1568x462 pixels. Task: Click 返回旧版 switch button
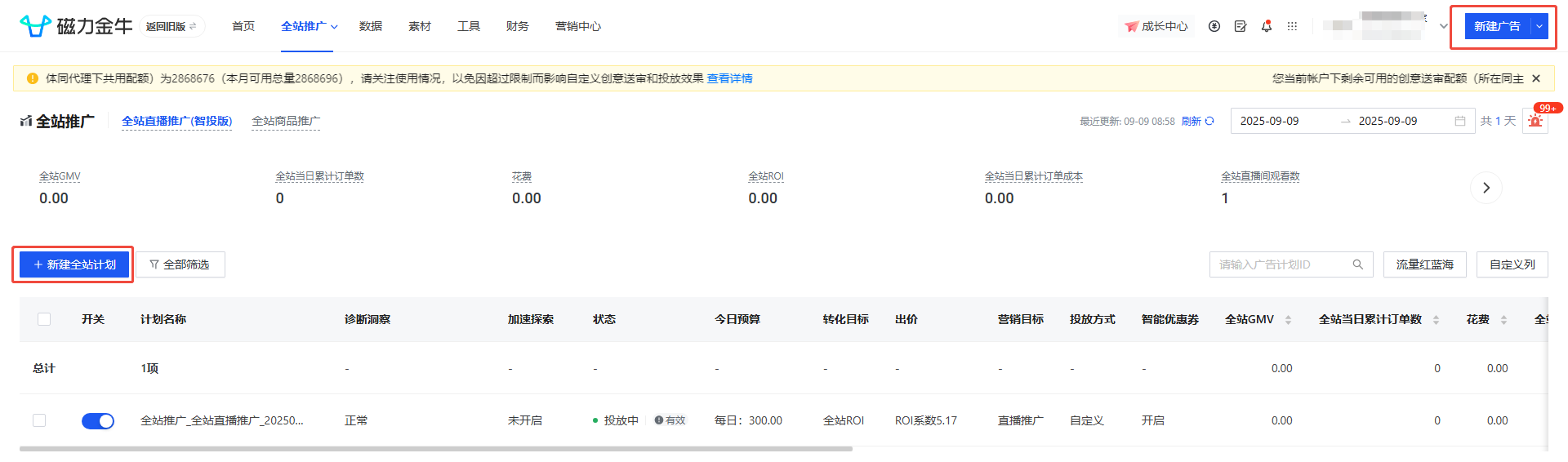pyautogui.click(x=171, y=26)
